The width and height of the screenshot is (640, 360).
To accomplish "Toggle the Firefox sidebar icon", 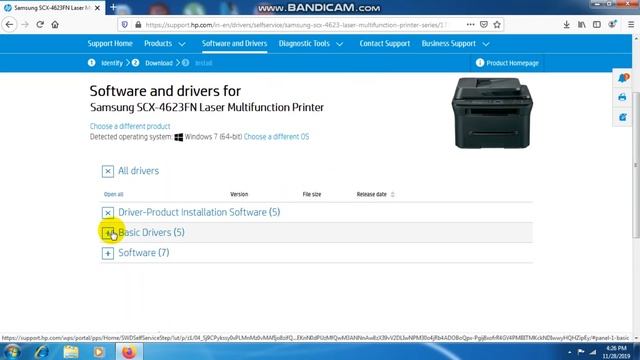I will point(597,25).
